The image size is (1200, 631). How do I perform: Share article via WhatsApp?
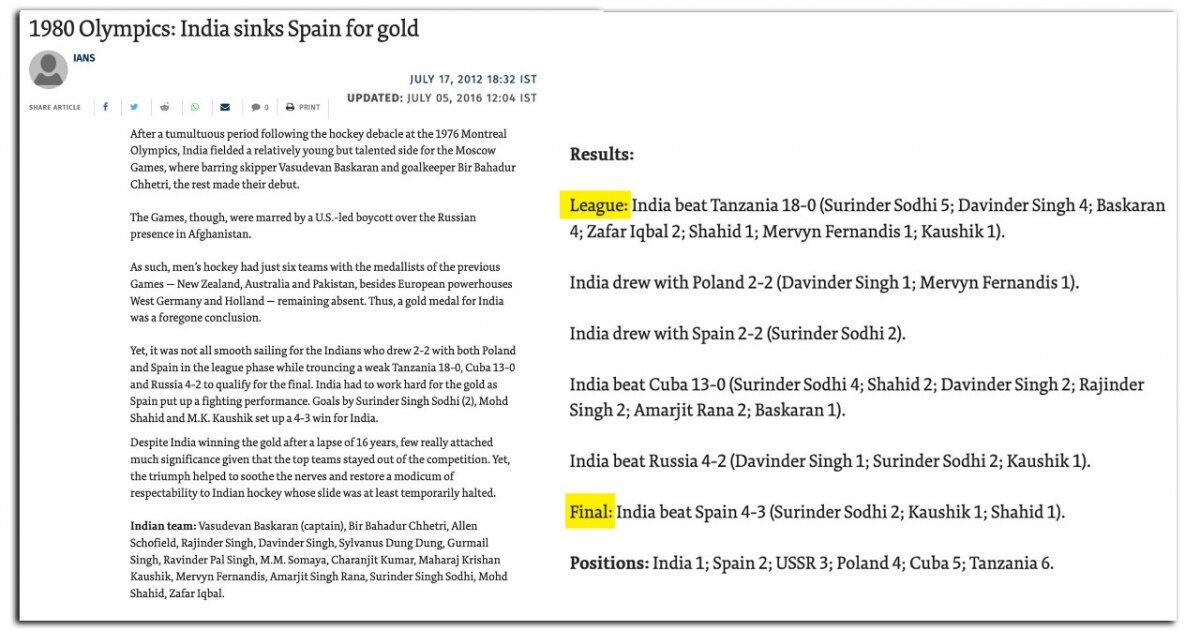tap(195, 107)
